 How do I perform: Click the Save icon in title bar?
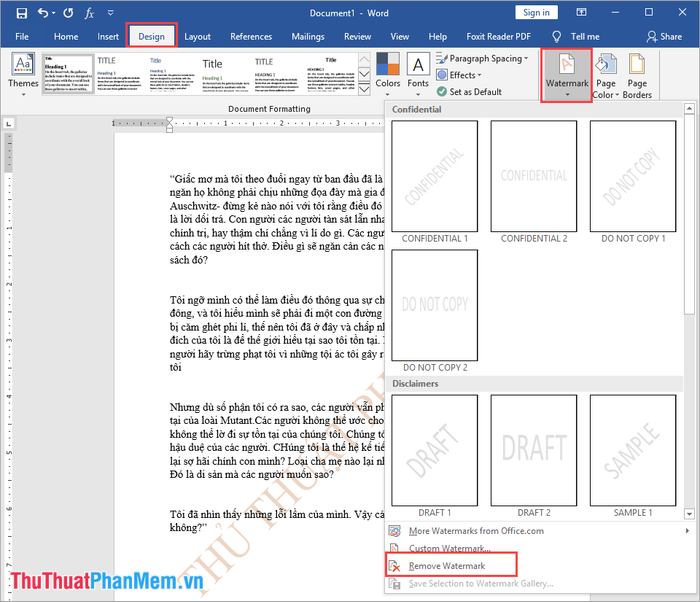click(20, 13)
